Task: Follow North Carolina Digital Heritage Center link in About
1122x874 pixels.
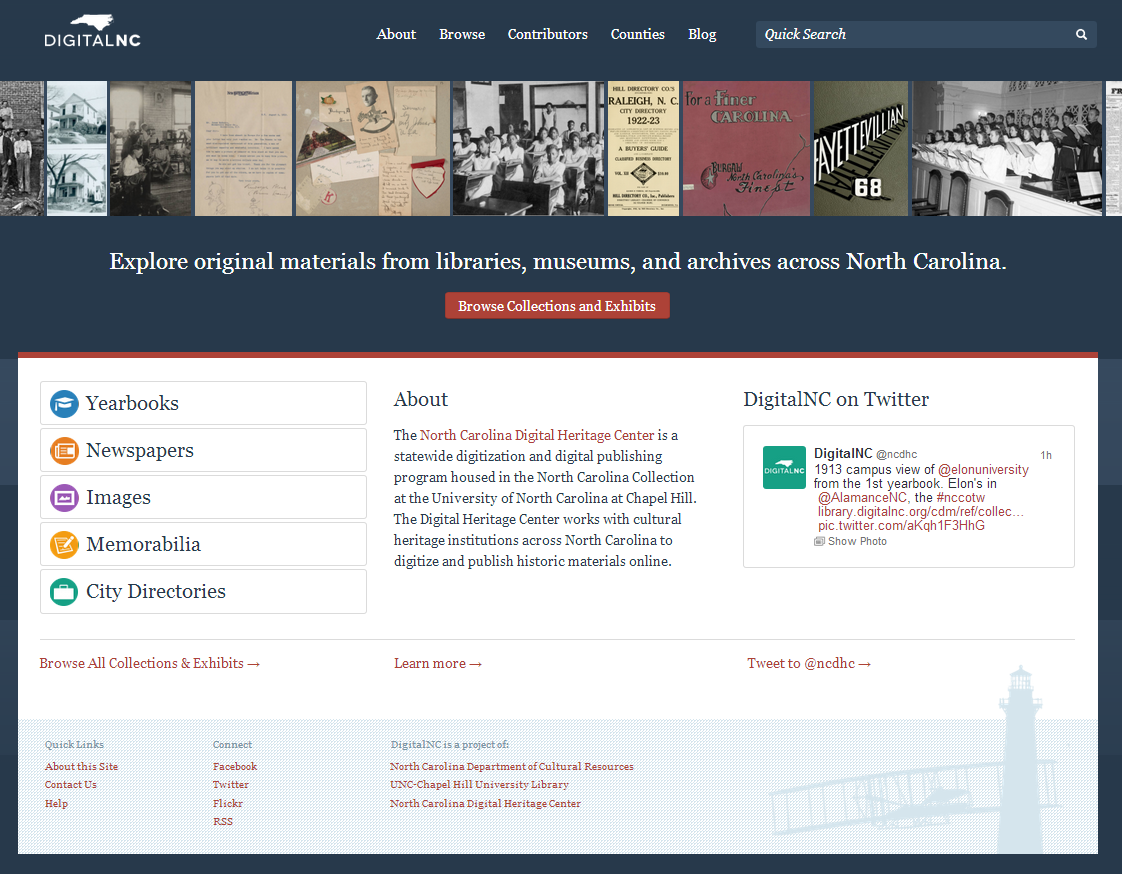Action: click(537, 435)
